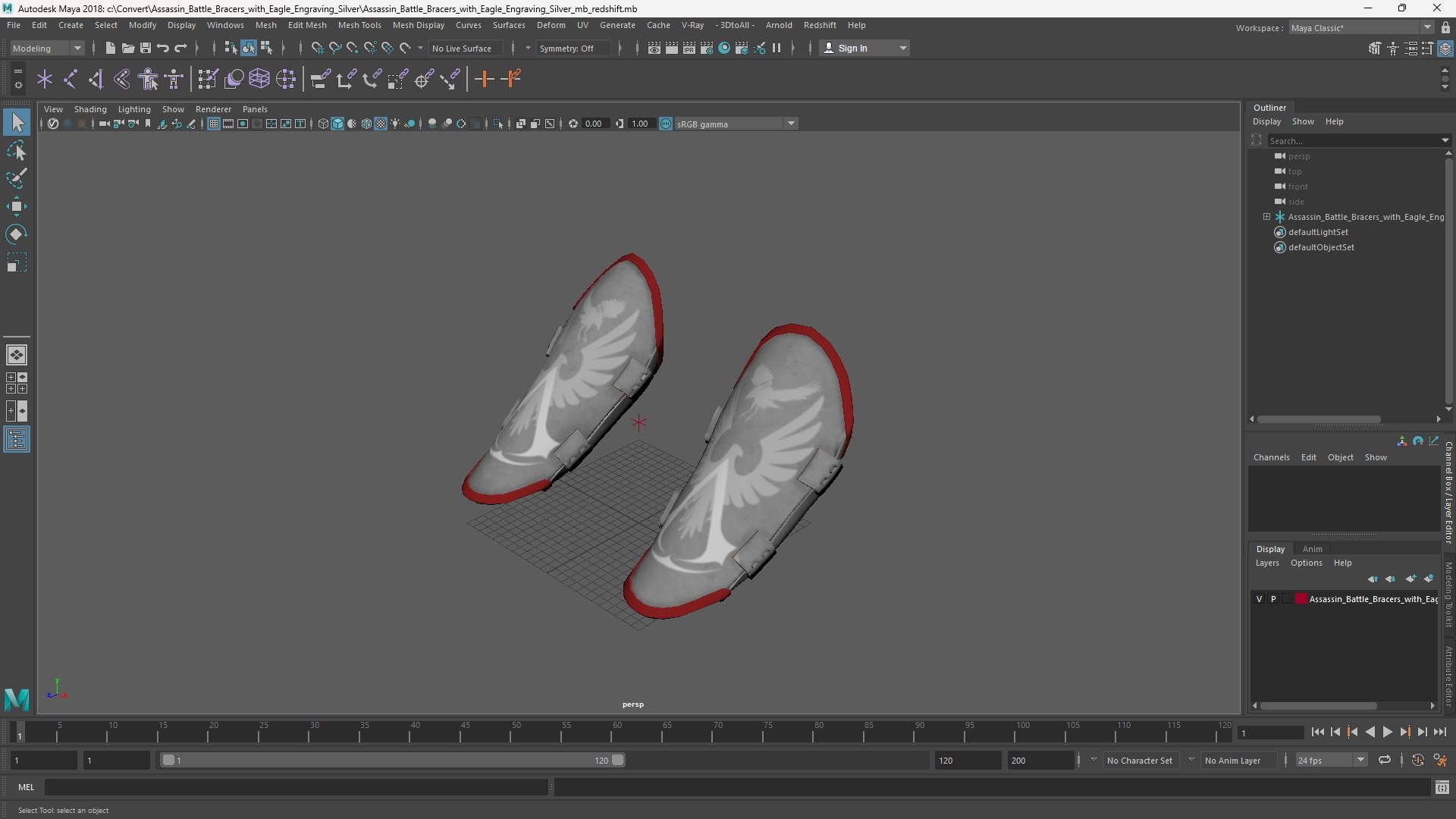The width and height of the screenshot is (1456, 819).
Task: Click the New Scene icon
Action: [110, 48]
